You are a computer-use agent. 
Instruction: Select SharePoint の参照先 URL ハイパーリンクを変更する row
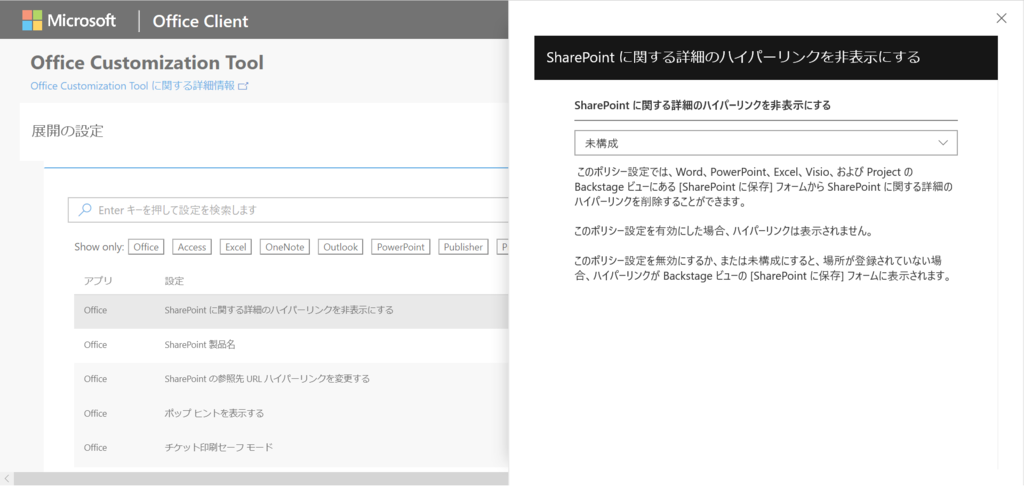[291, 379]
